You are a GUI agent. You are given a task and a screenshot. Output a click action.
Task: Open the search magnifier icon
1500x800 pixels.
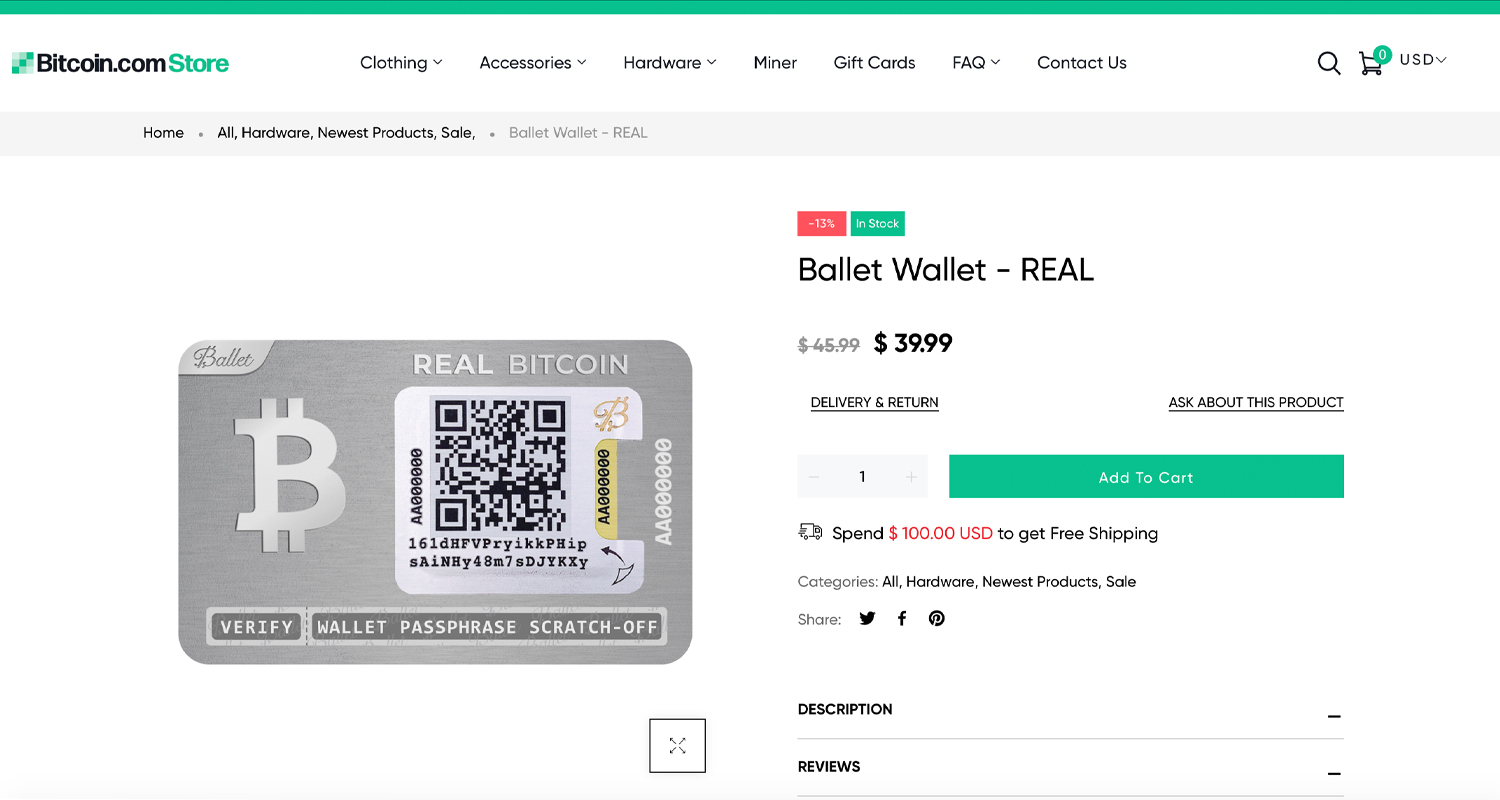(x=1328, y=63)
